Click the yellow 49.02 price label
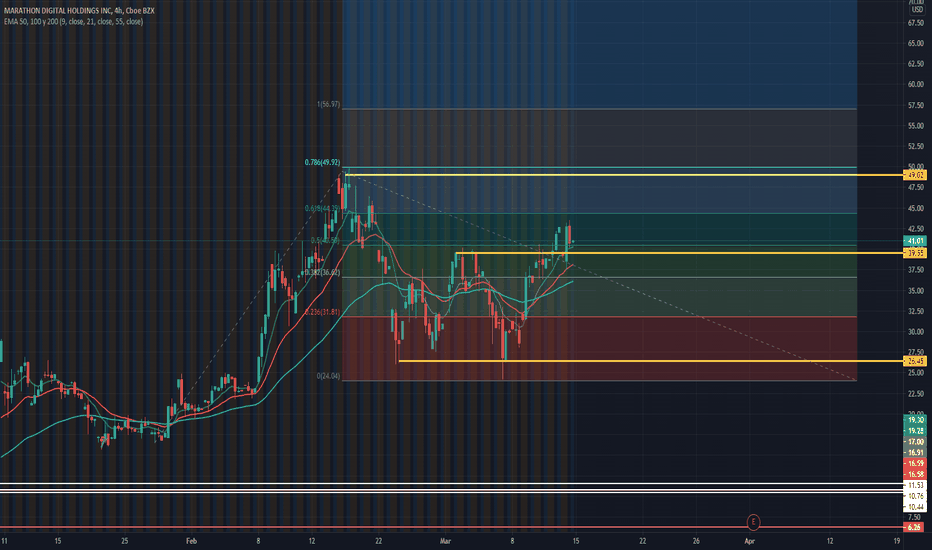932x550 pixels. pos(914,175)
